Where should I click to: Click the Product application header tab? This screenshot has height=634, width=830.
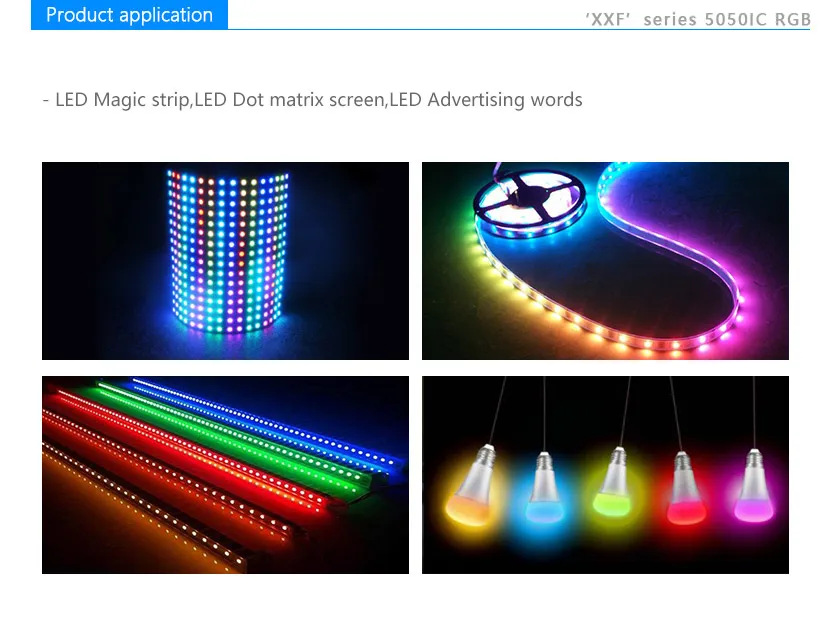[x=129, y=15]
